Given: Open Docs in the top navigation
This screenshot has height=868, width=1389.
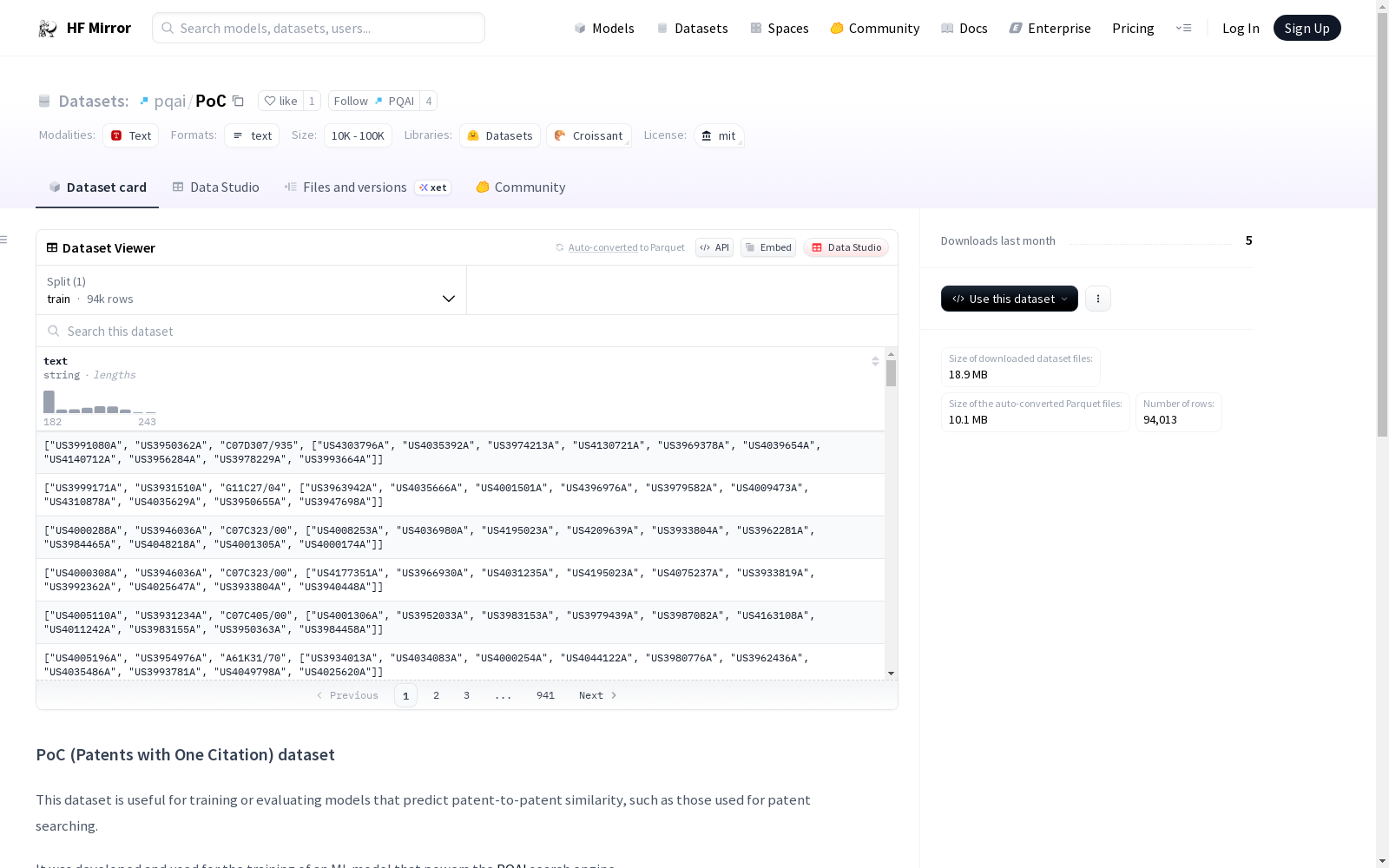Looking at the screenshot, I should click(964, 28).
